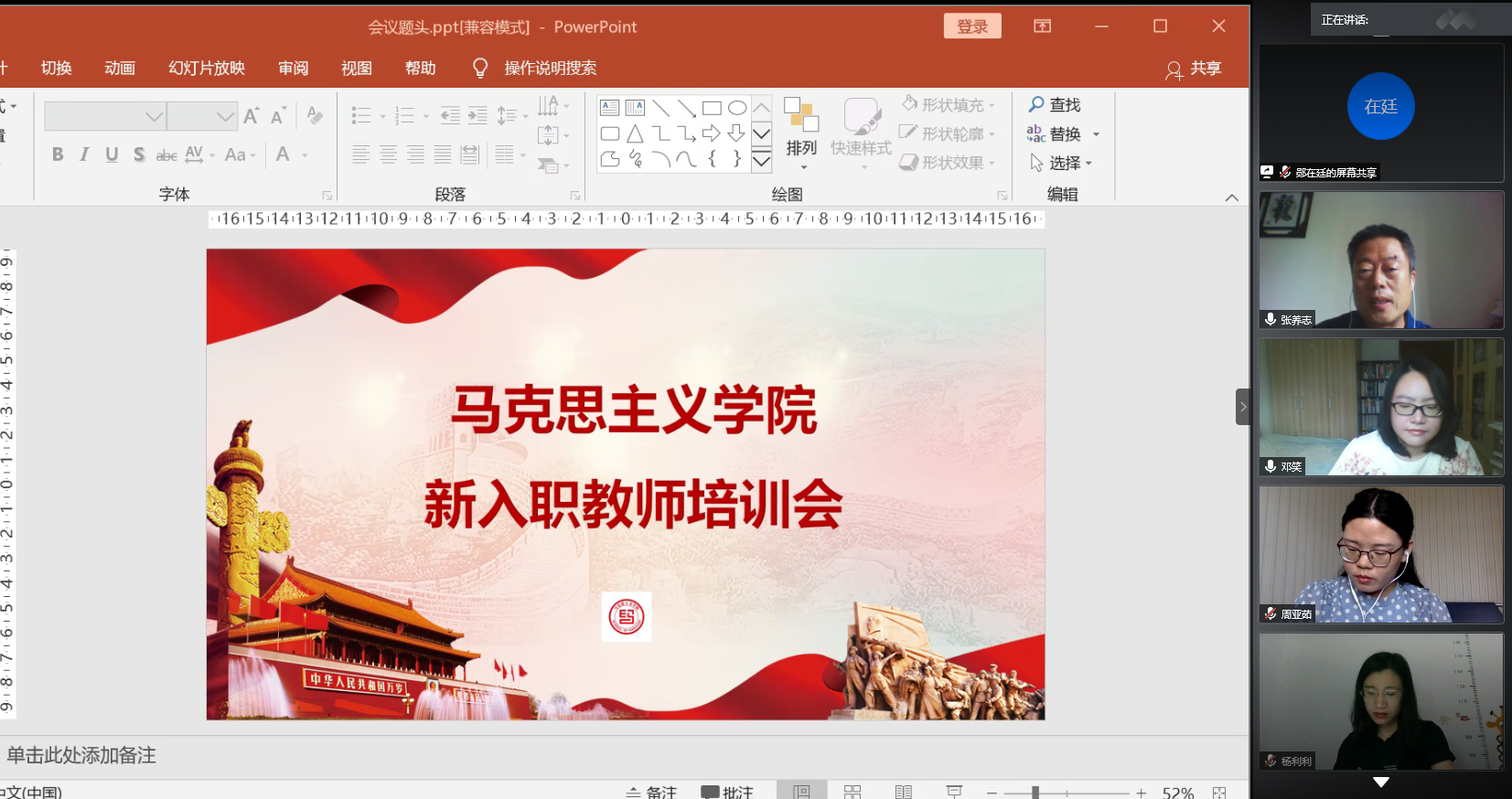Click the 查找 find button
Screen dimensions: 1512x799
coord(1055,105)
